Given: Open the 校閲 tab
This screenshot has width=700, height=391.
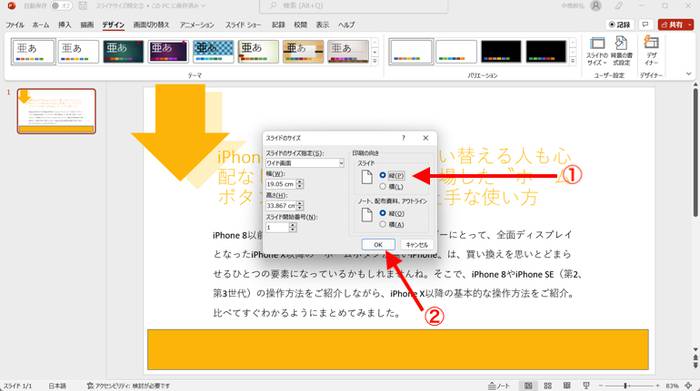Looking at the screenshot, I should (x=300, y=25).
